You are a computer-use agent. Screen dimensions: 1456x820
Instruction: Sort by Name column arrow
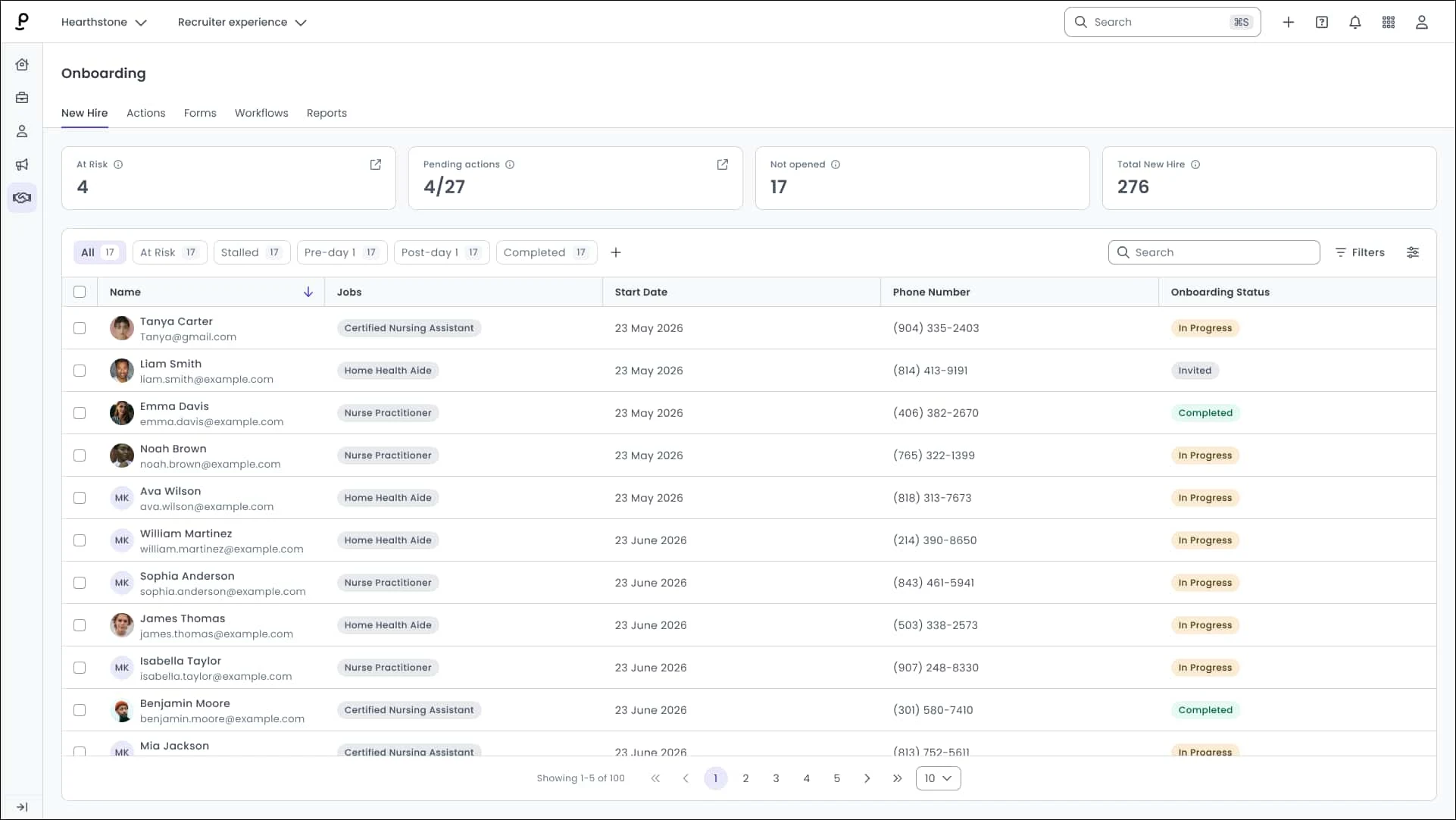point(308,292)
